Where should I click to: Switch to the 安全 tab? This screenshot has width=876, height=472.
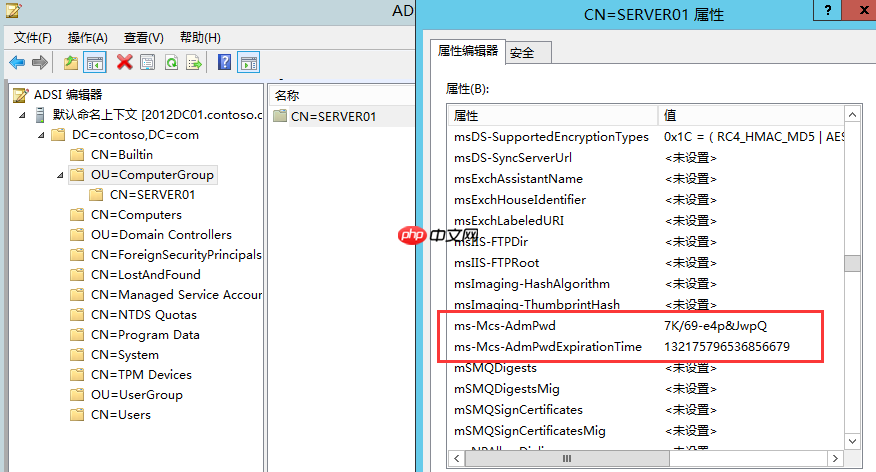tap(528, 53)
